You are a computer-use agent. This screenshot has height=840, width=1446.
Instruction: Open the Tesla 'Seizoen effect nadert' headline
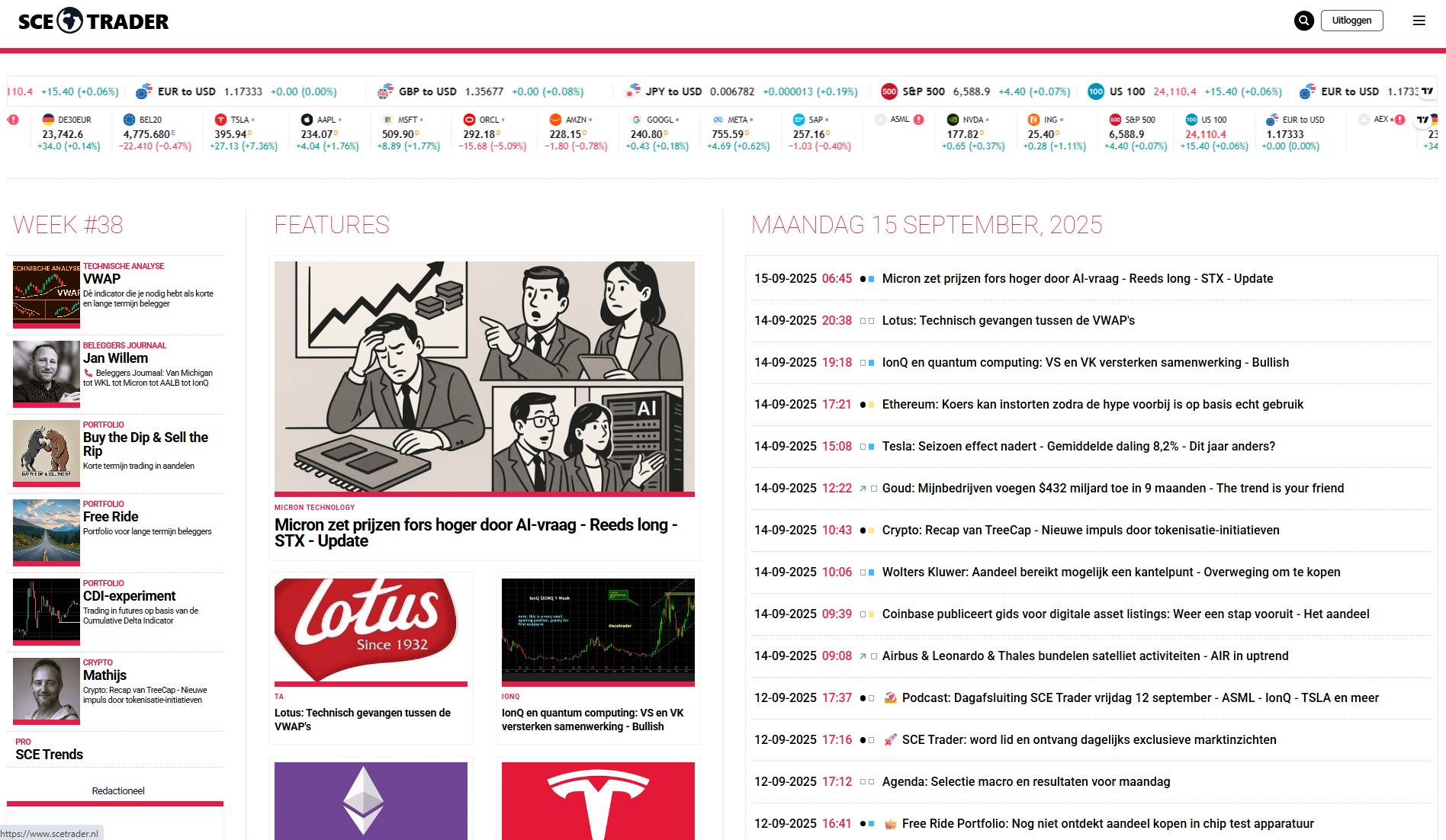[x=1078, y=447]
